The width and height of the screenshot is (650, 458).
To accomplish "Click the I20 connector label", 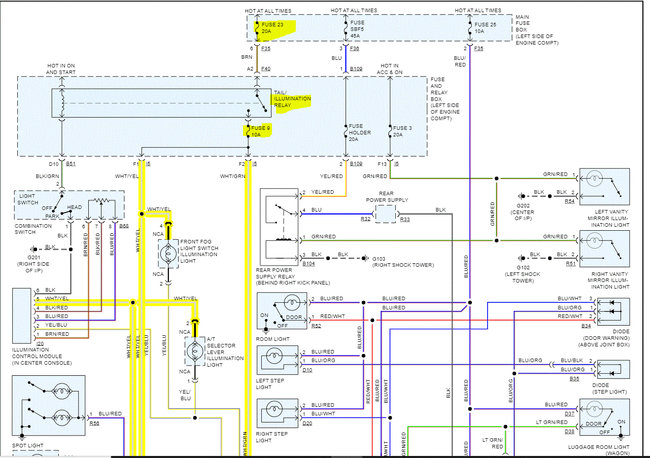I will pos(40,344).
